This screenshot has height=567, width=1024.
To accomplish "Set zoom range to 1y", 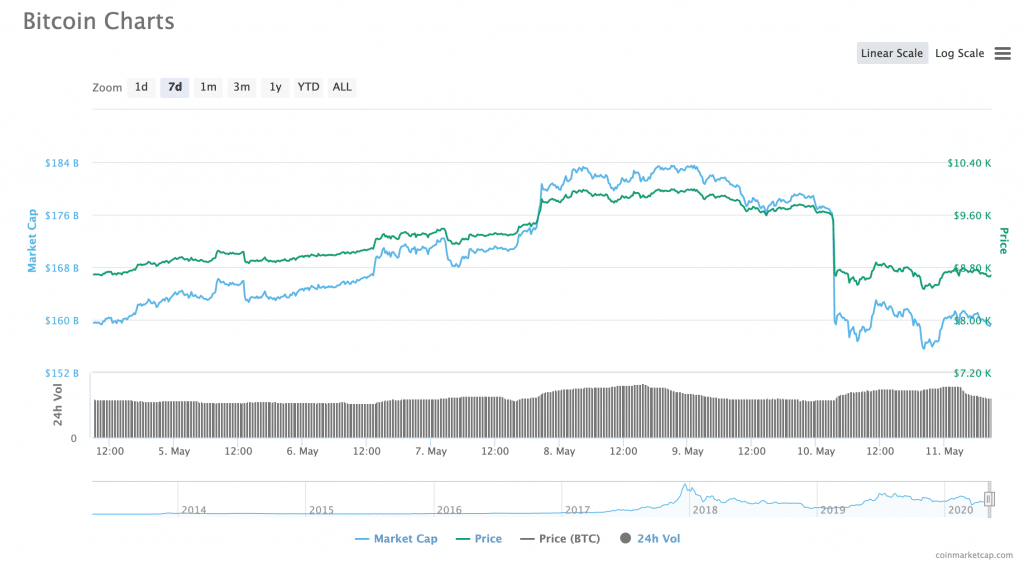I will (x=275, y=87).
